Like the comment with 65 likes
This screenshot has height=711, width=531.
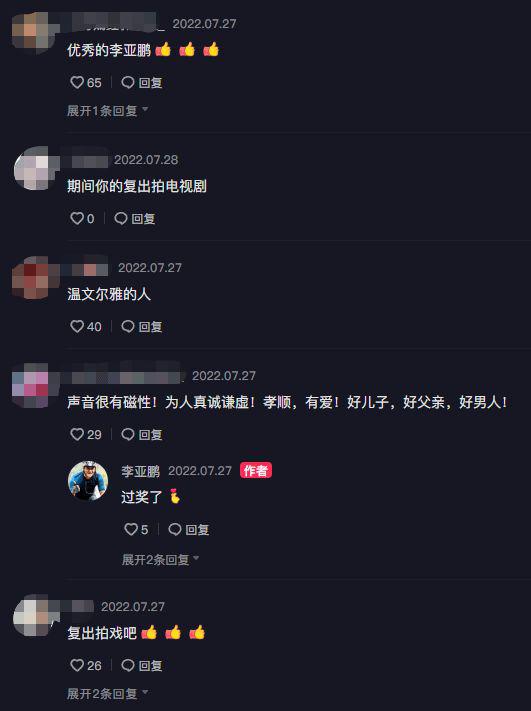(77, 83)
